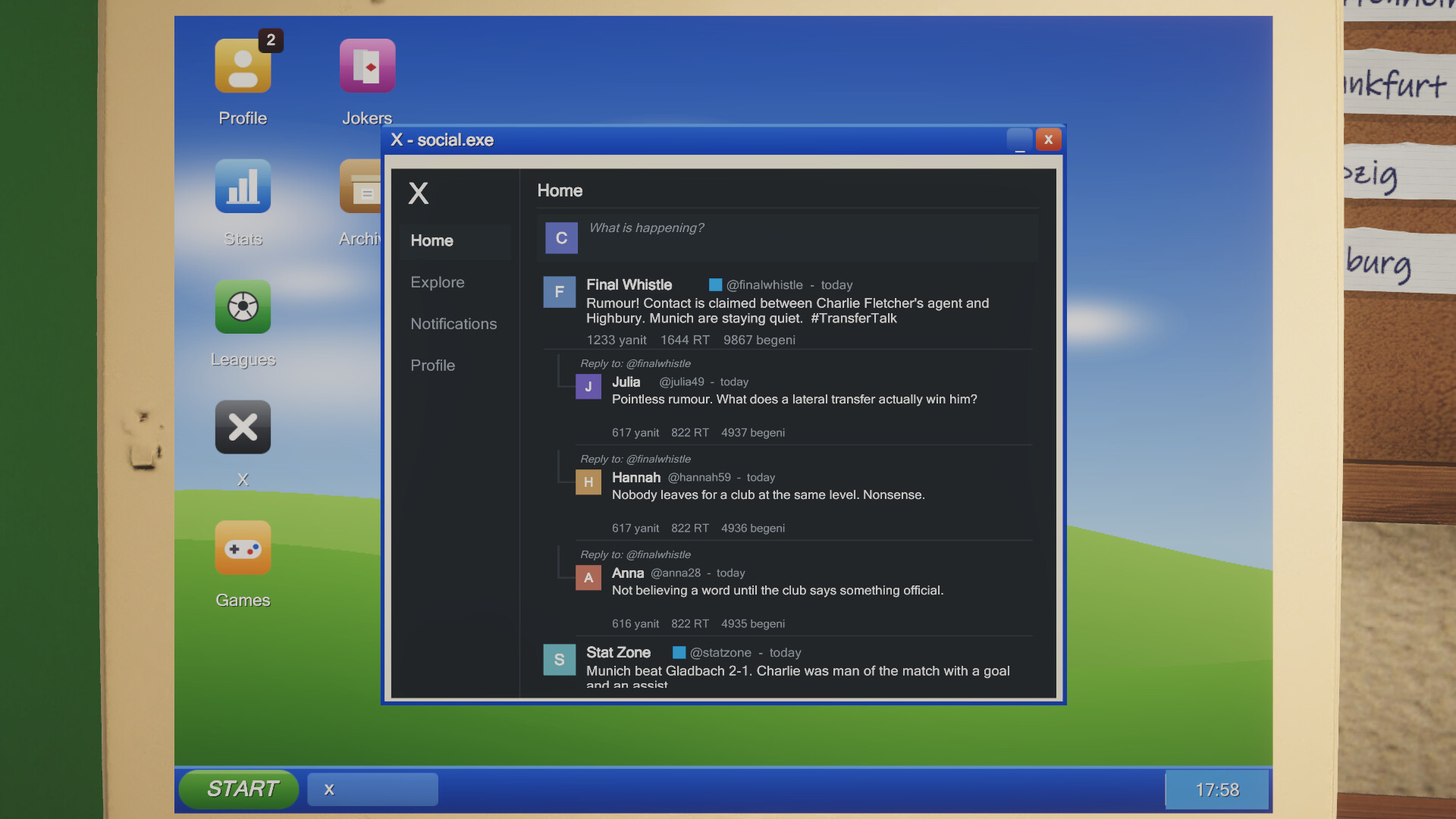Open the Archive box desktop icon
The width and height of the screenshot is (1456, 819).
pyautogui.click(x=360, y=187)
